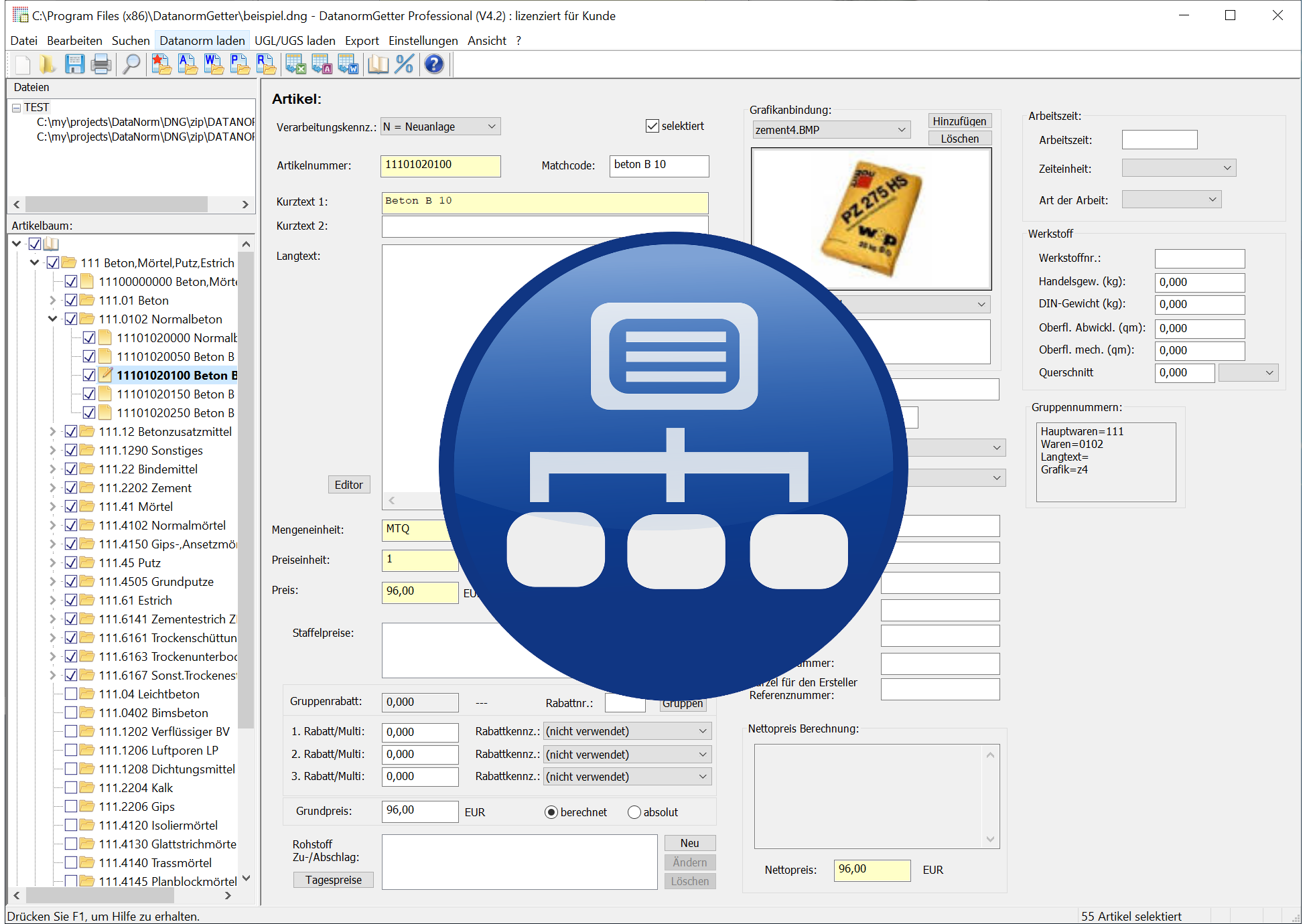This screenshot has width=1313, height=924.
Task: Click the pencil document icon of 11101020100
Action: [105, 375]
